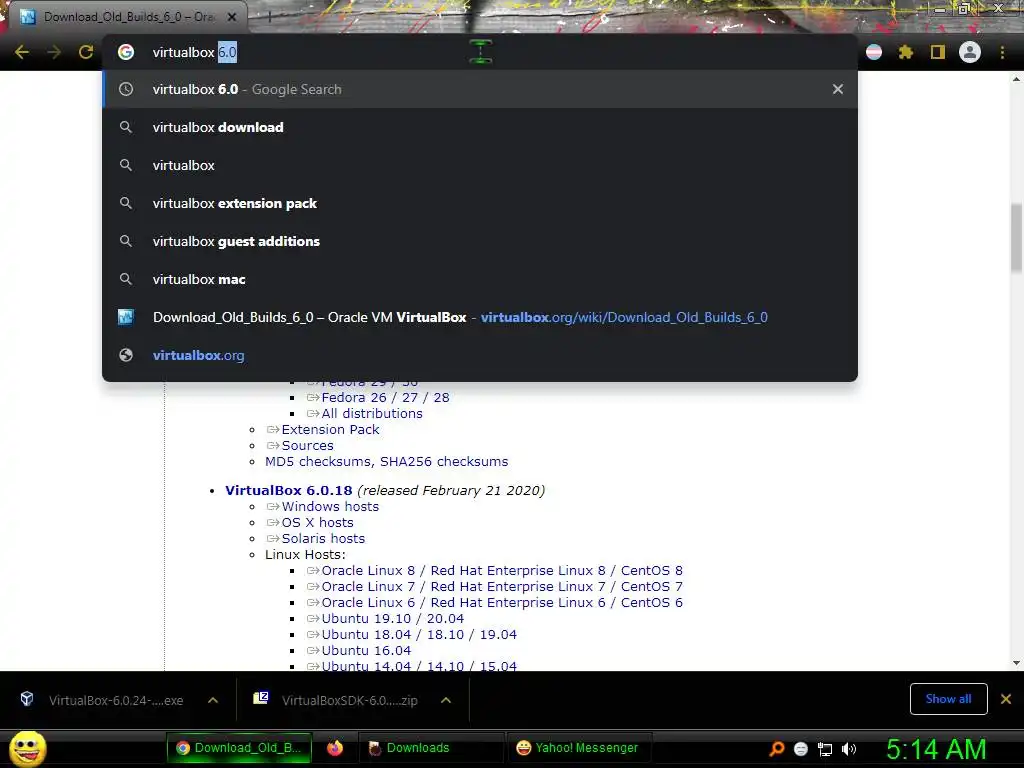The height and width of the screenshot is (768, 1024).
Task: Open the smiley start menu button
Action: point(27,748)
